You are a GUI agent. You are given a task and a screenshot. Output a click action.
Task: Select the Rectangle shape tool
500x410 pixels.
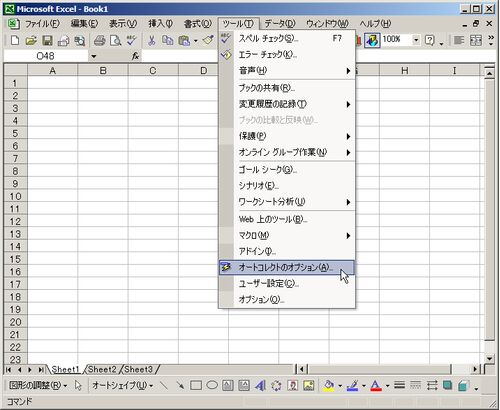(196, 386)
